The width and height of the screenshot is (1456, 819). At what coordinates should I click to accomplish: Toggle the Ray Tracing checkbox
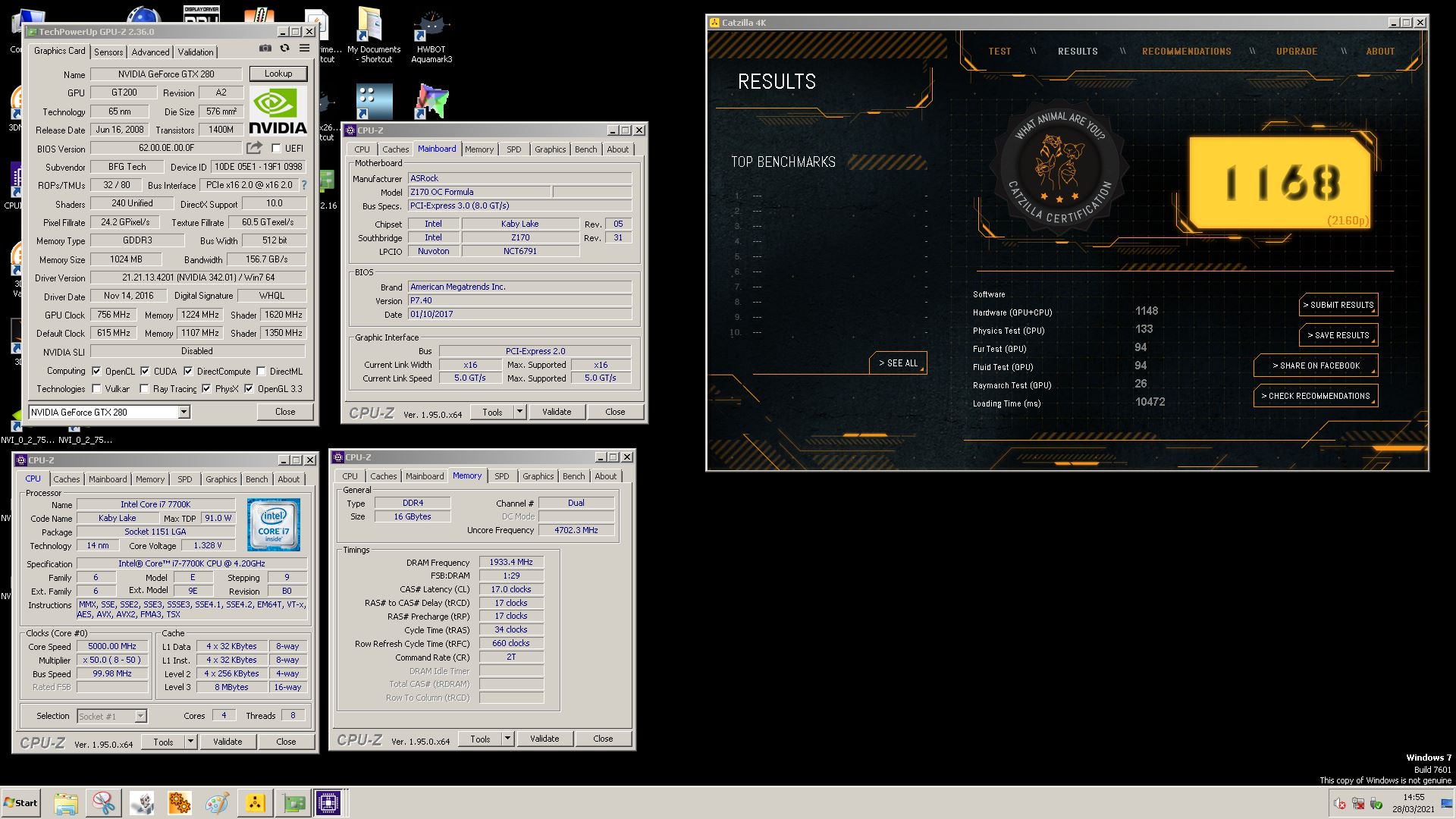(x=144, y=389)
